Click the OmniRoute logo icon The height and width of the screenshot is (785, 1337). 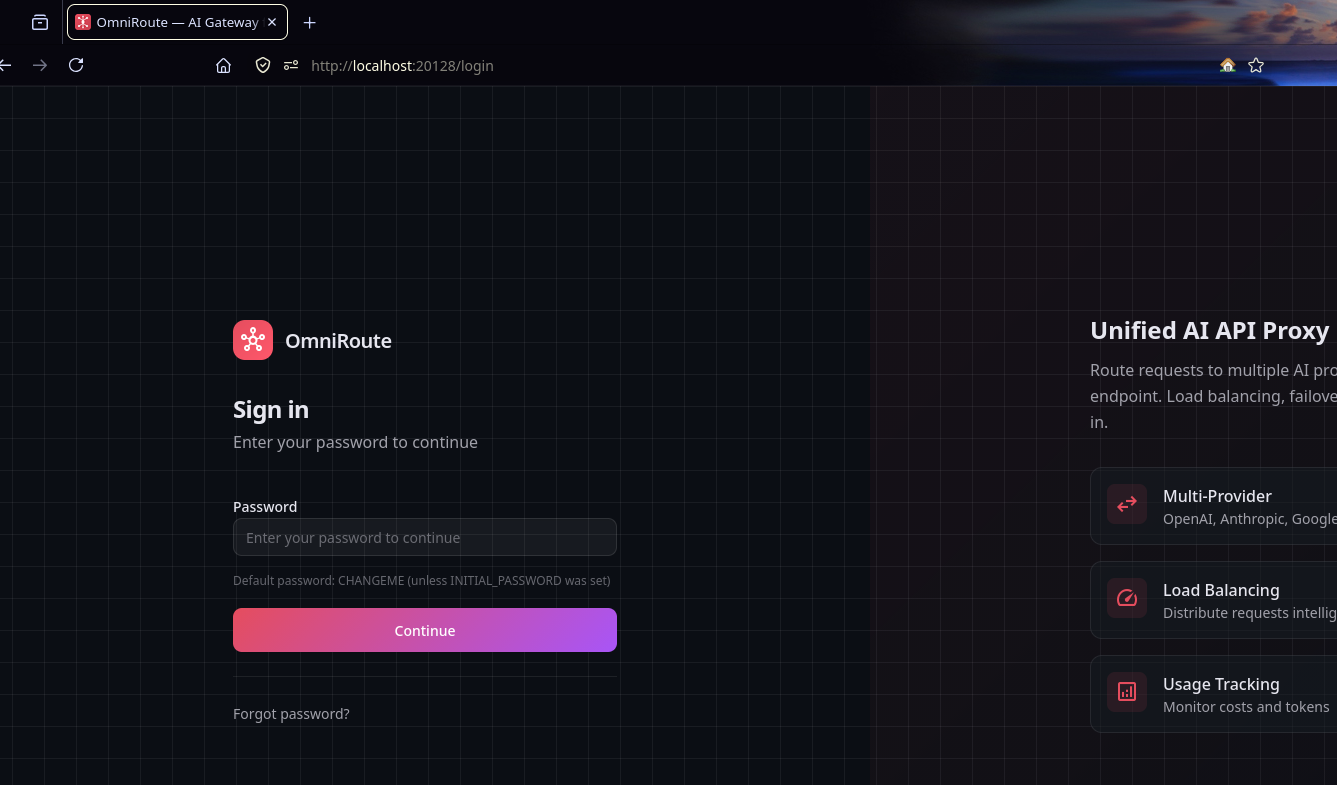pos(253,340)
